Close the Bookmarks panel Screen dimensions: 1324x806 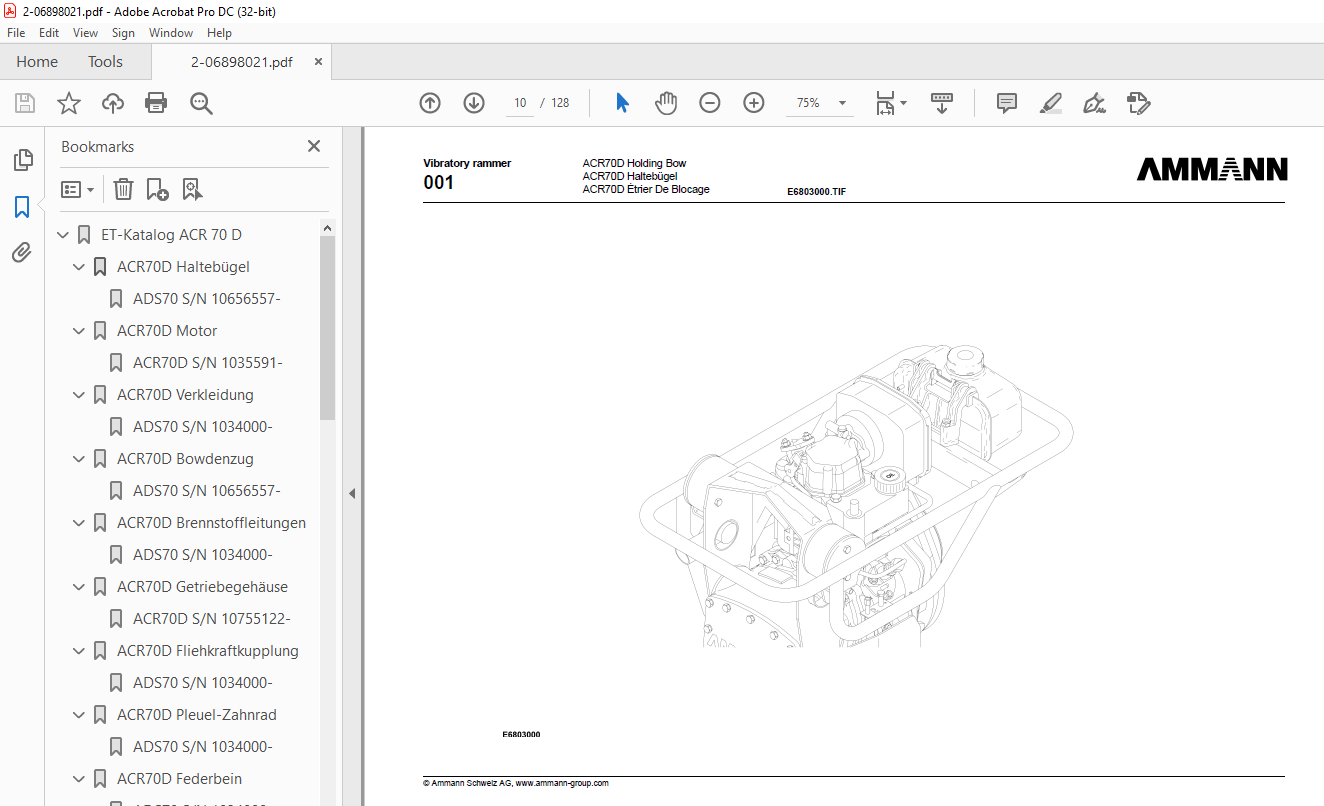pos(314,146)
